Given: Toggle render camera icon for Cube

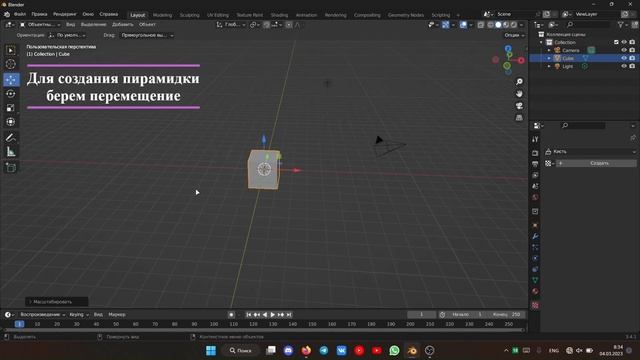Looking at the screenshot, I should (632, 58).
